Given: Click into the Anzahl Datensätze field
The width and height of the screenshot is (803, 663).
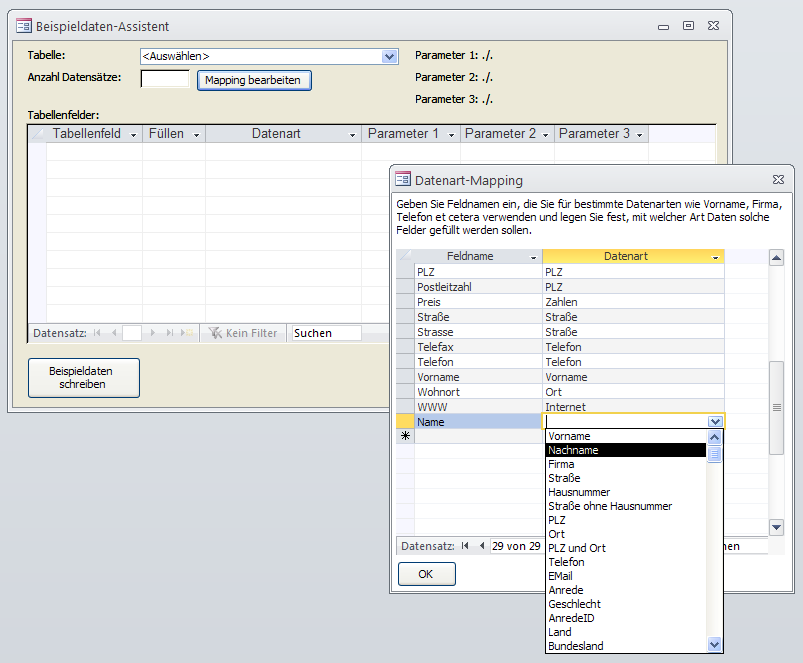Looking at the screenshot, I should click(165, 79).
